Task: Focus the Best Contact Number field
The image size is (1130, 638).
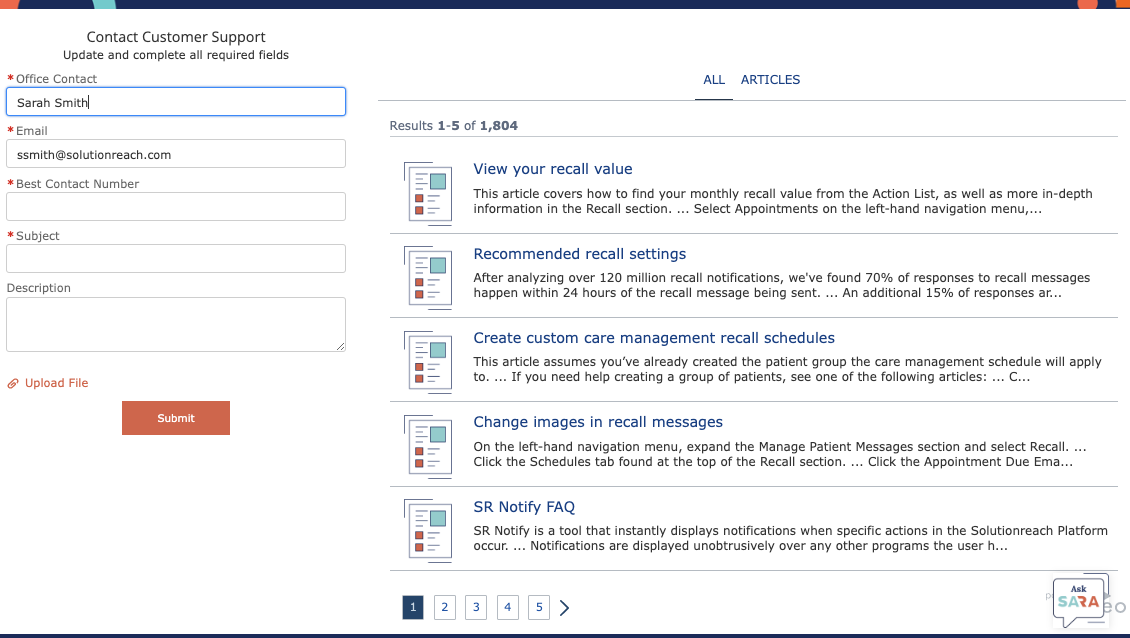Action: [x=175, y=206]
